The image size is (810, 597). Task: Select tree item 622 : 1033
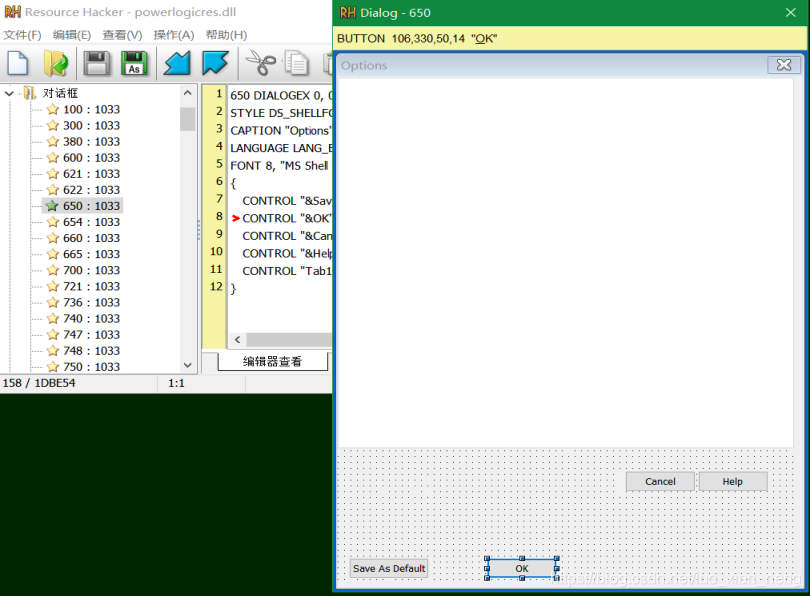pos(91,190)
